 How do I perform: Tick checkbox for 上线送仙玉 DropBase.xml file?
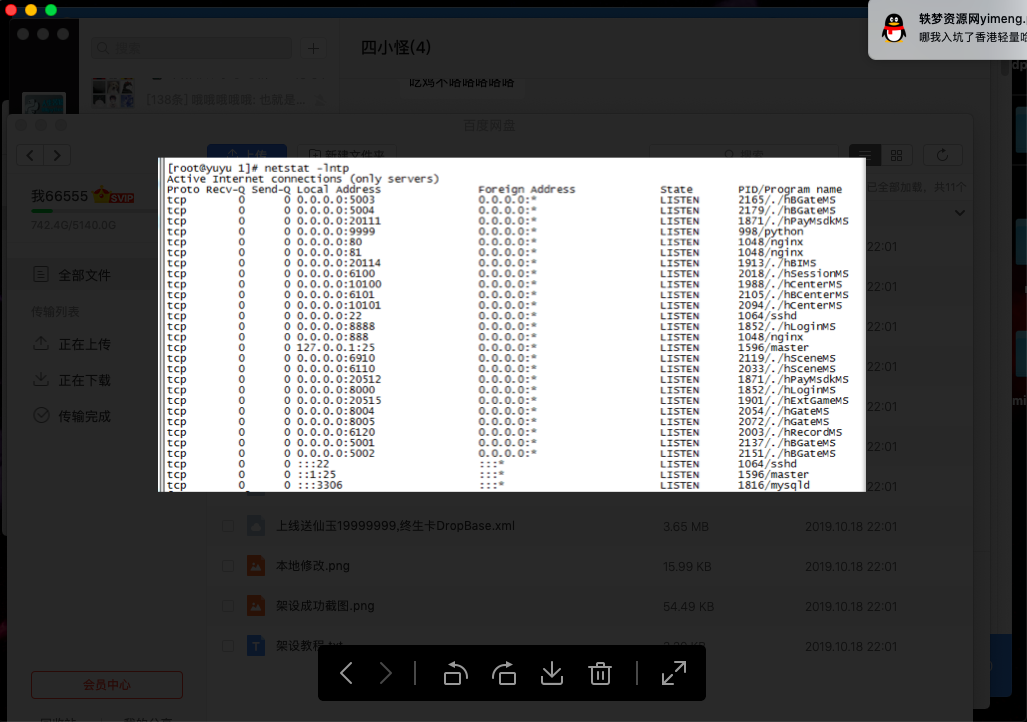click(228, 526)
